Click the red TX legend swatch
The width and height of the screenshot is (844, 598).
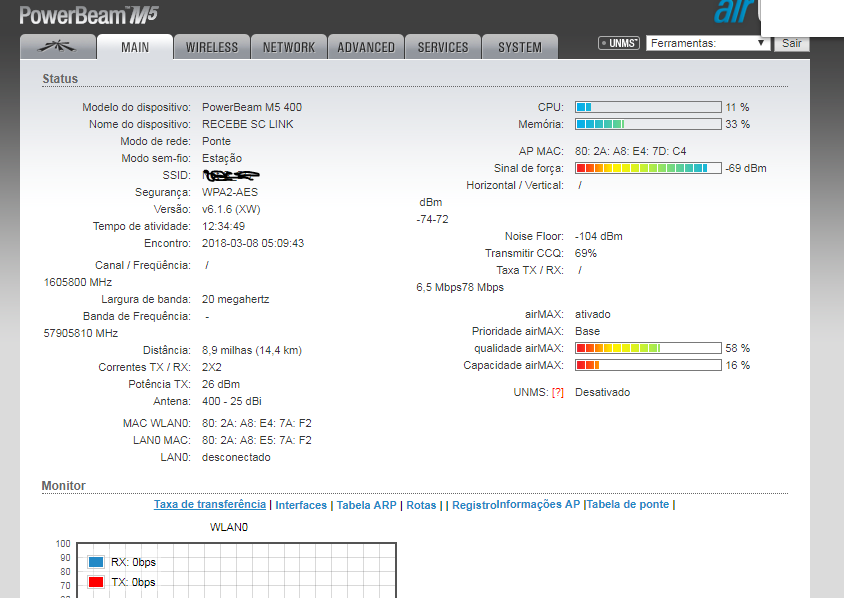click(x=96, y=582)
